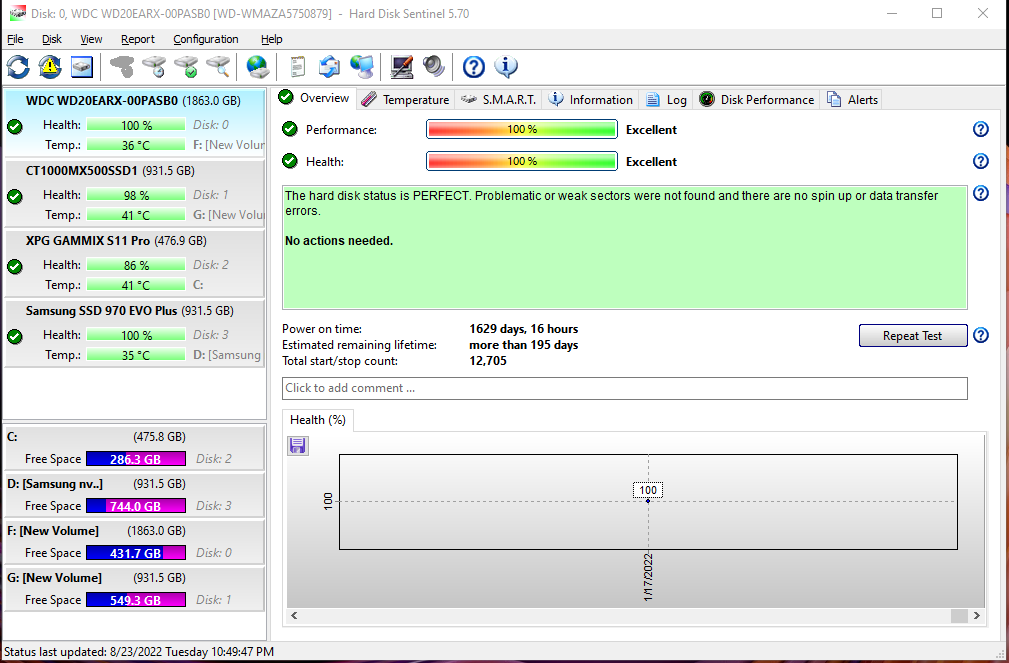Click green check icon of XPG GAMMIX S11 Pro
The height and width of the screenshot is (663, 1009).
click(15, 266)
